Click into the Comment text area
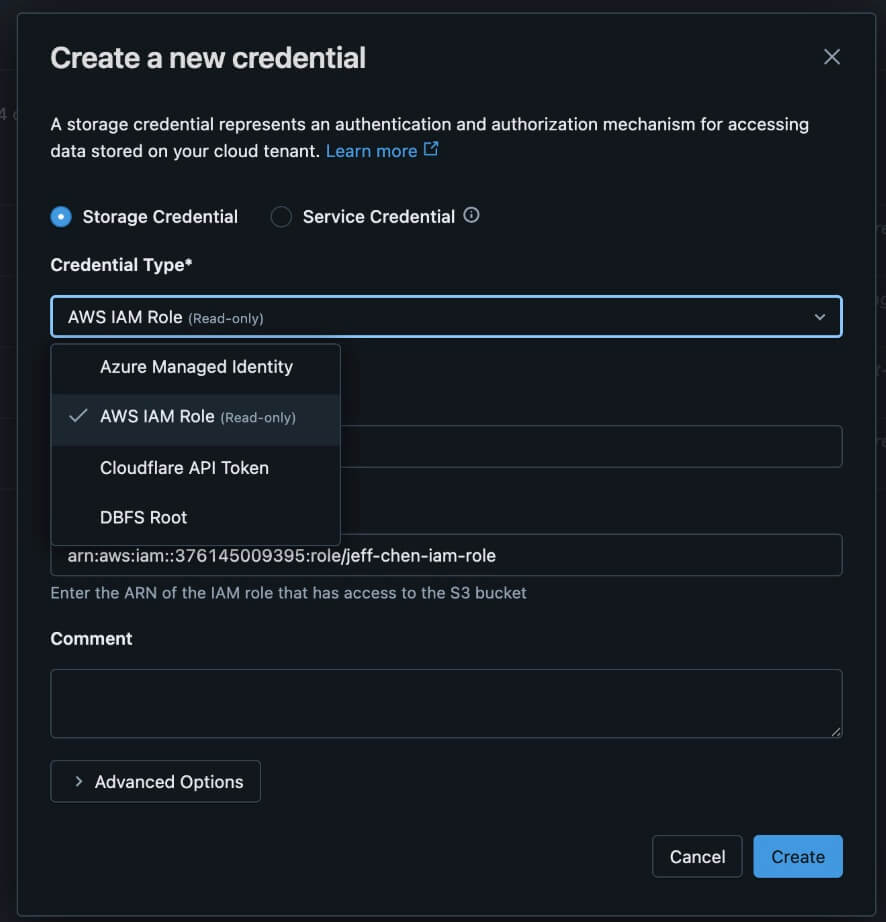 [445, 703]
